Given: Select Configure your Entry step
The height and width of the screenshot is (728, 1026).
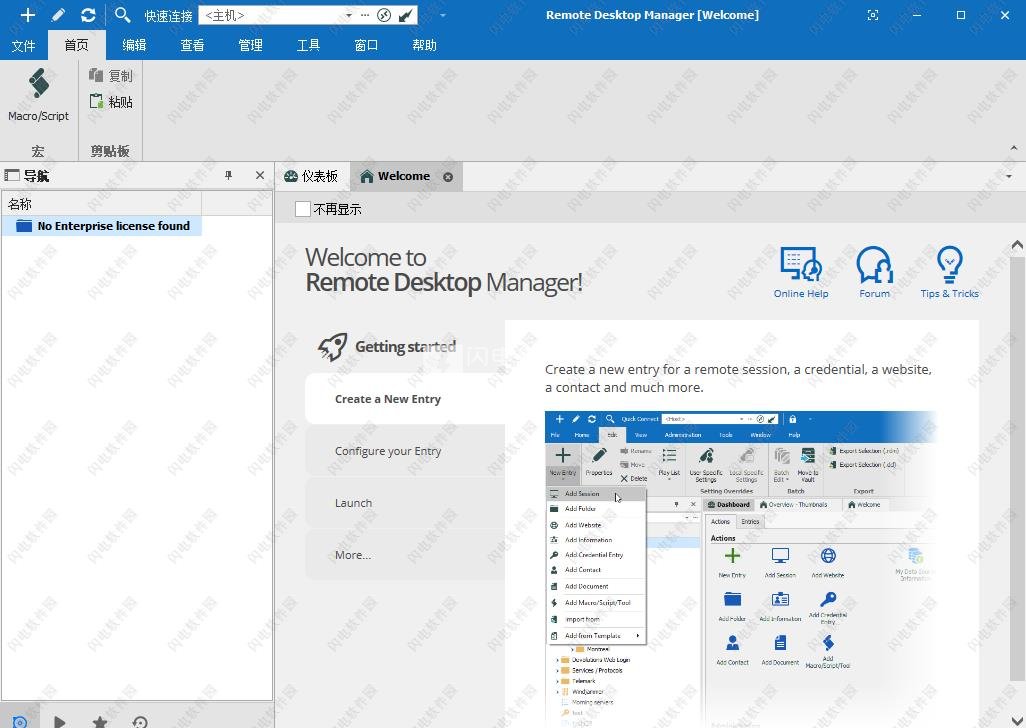Looking at the screenshot, I should point(405,451).
